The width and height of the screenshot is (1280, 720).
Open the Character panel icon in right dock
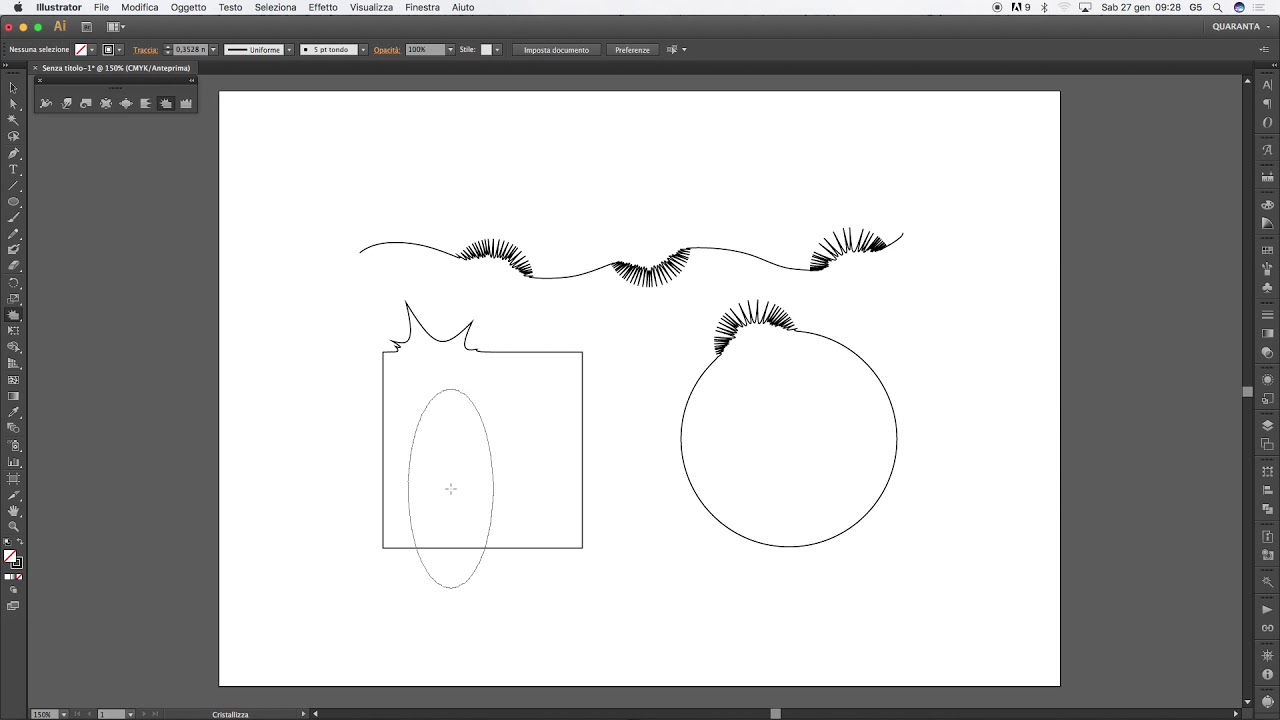tap(1267, 85)
